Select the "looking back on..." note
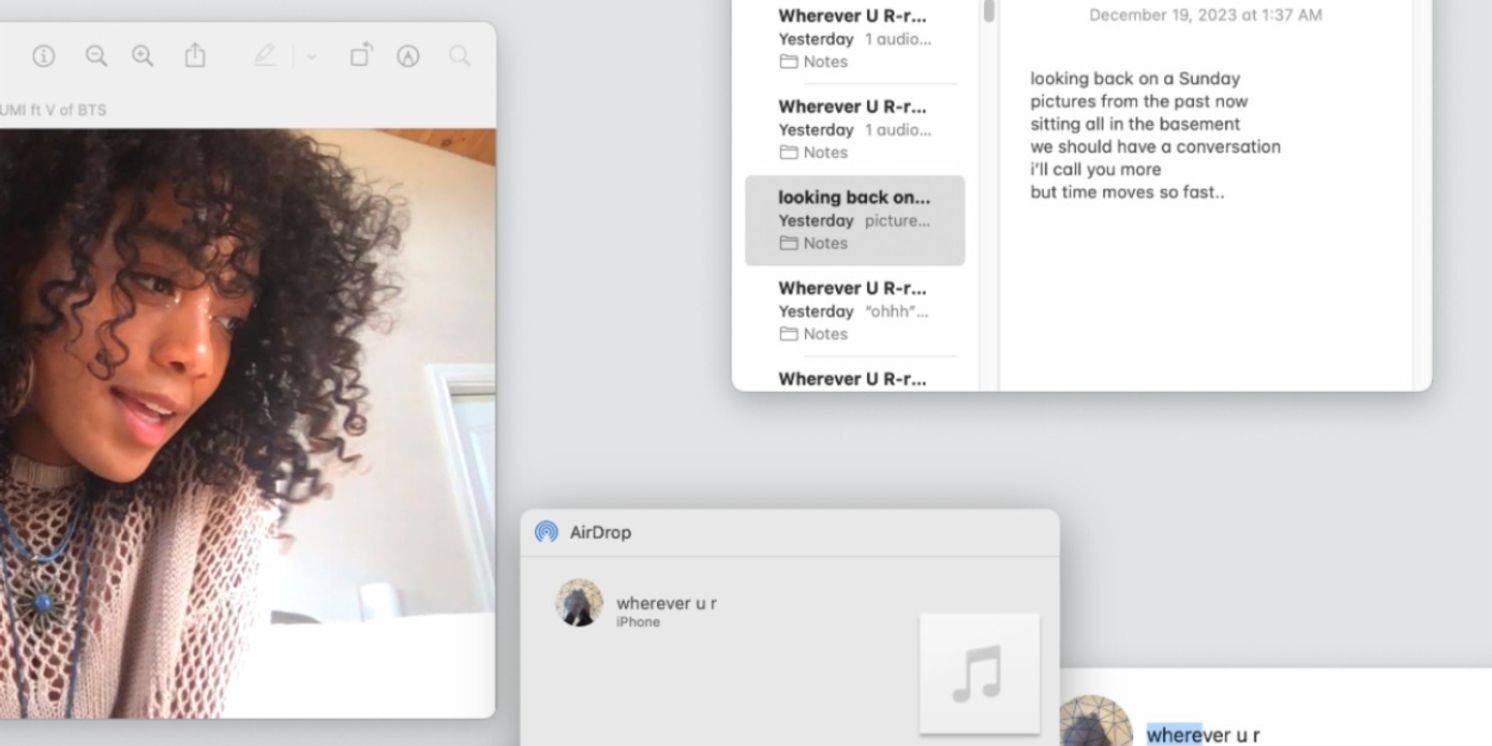The height and width of the screenshot is (746, 1492). click(x=854, y=220)
